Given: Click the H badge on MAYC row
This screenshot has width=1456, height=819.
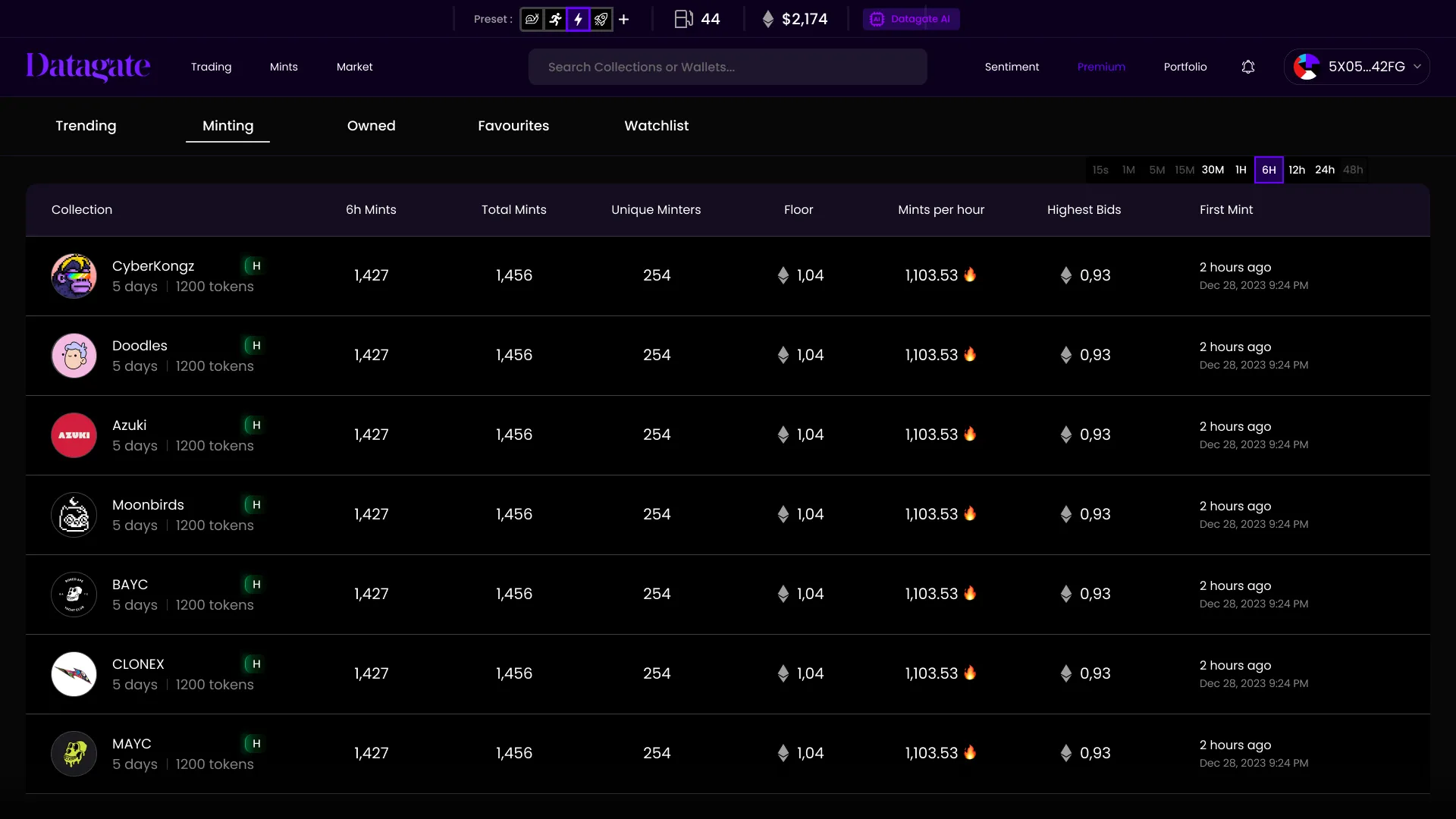Looking at the screenshot, I should [x=254, y=744].
